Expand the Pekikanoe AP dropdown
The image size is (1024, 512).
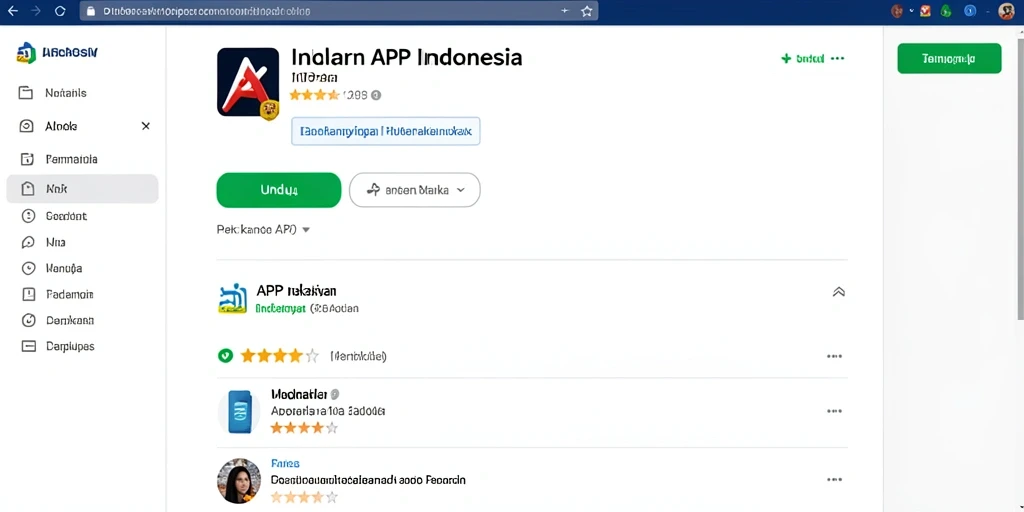tap(263, 230)
